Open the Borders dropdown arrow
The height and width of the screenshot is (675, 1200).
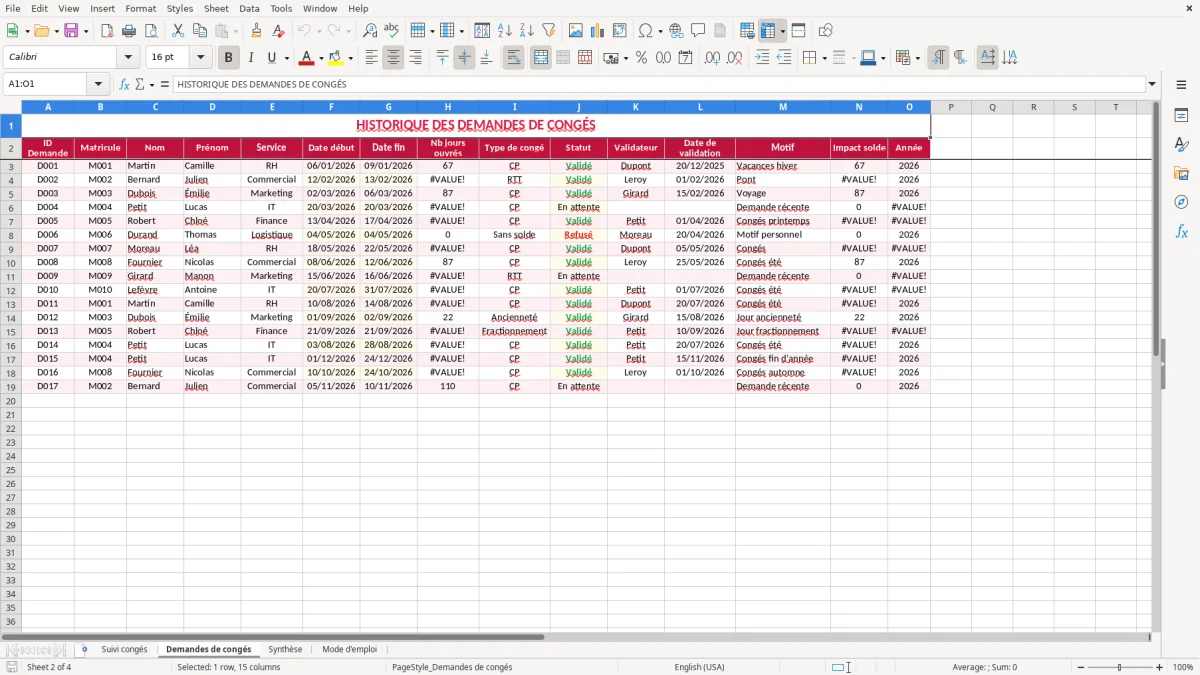(x=824, y=58)
